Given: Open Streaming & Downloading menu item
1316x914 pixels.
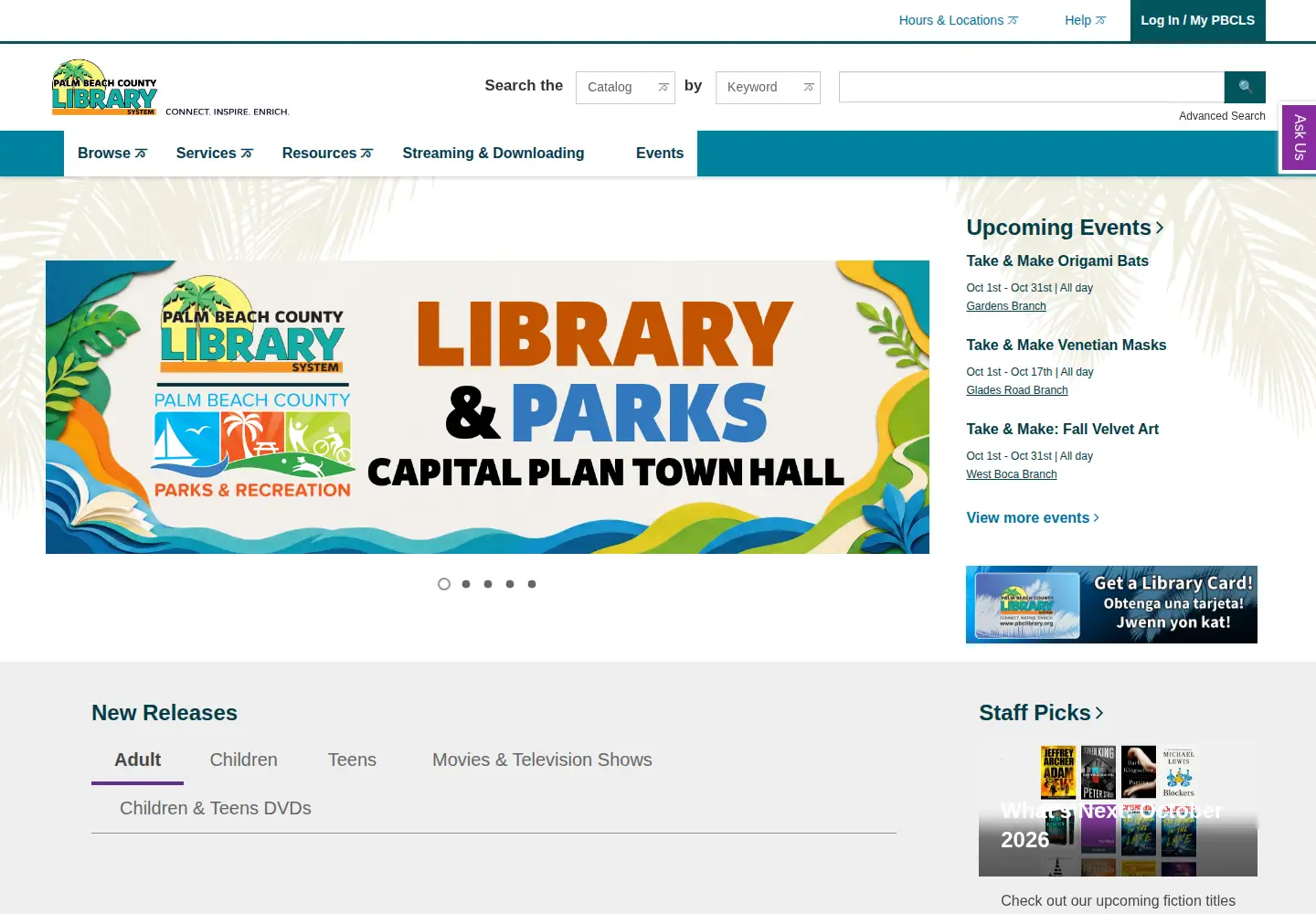Looking at the screenshot, I should coord(493,154).
